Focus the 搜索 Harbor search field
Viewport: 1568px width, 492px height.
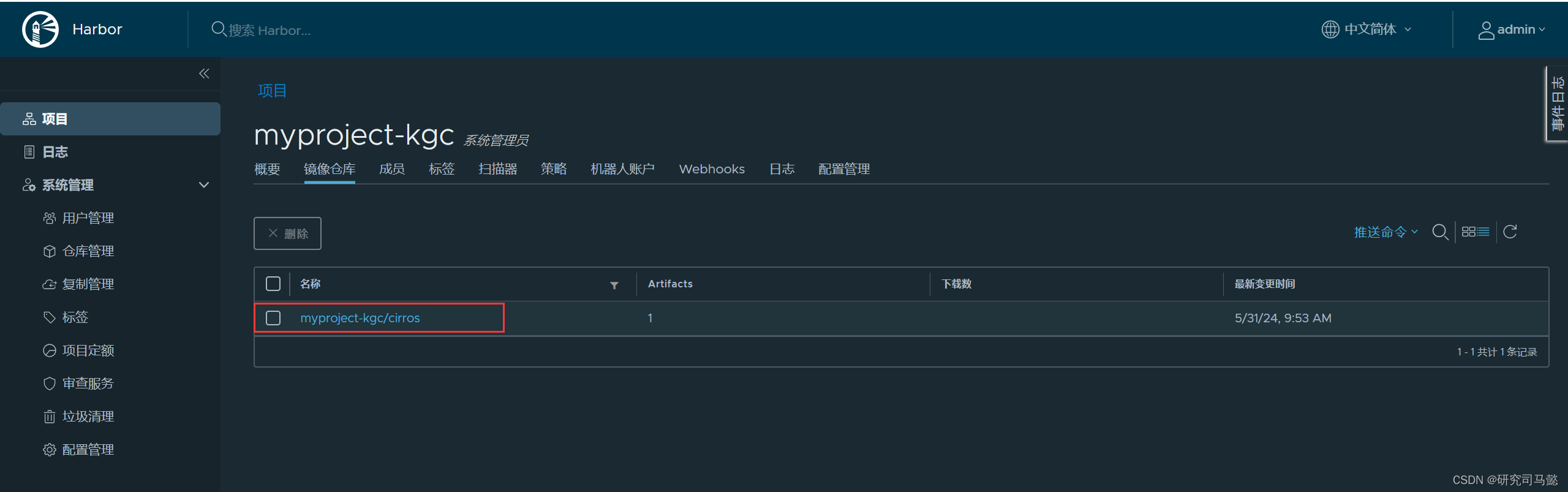click(x=269, y=30)
